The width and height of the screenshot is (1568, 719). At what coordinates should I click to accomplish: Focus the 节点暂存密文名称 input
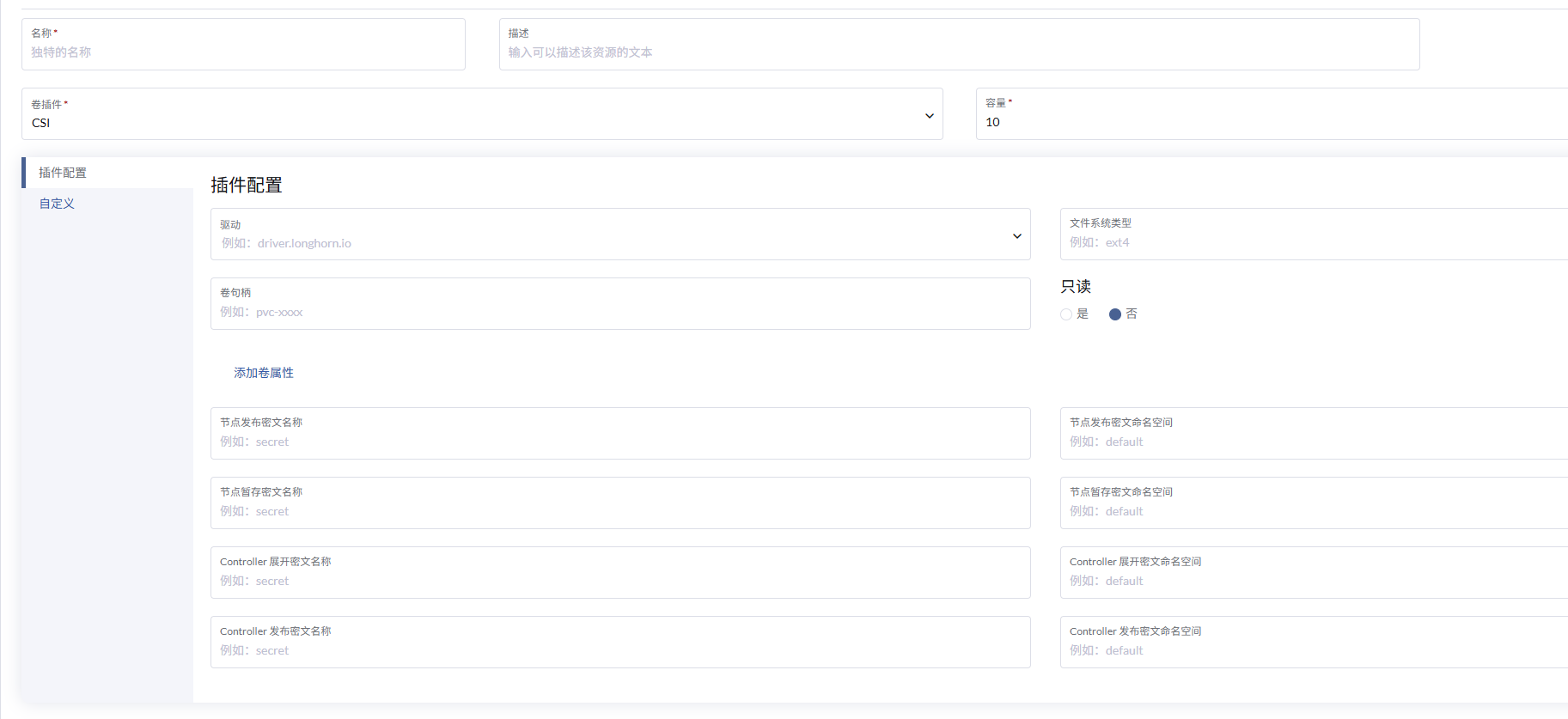(619, 511)
